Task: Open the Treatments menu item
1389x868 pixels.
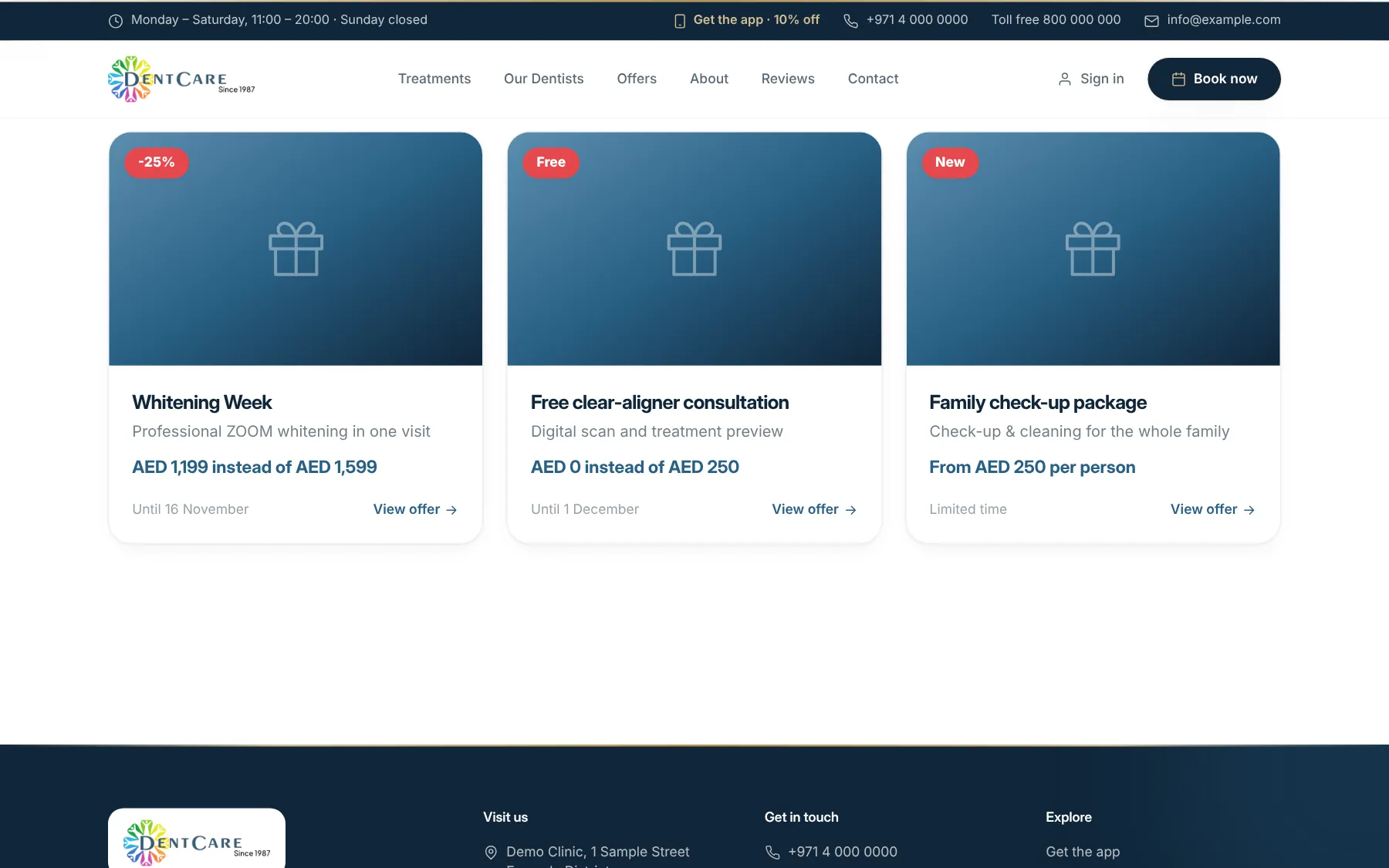Action: point(434,79)
